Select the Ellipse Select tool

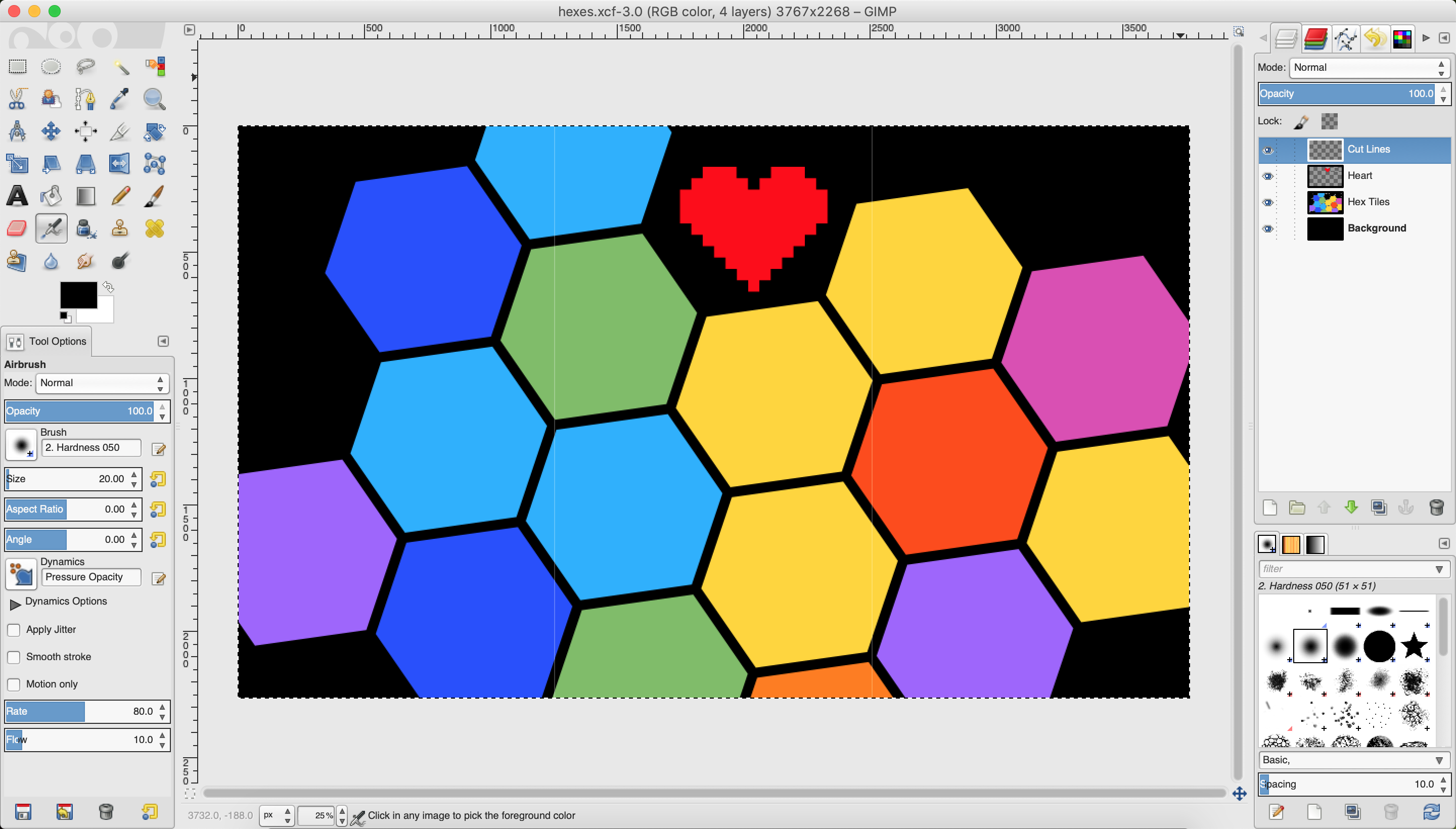(51, 67)
